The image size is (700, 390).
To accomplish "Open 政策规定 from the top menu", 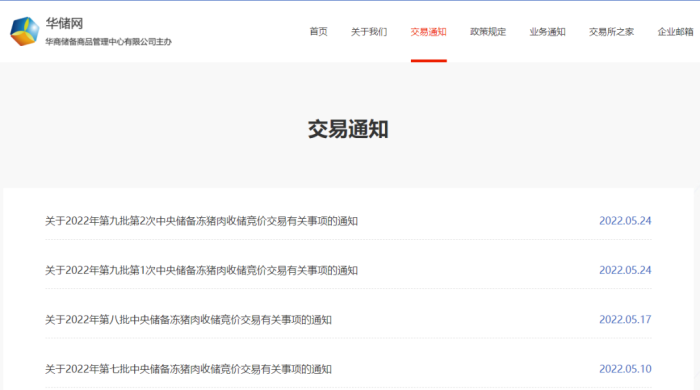I will (488, 32).
